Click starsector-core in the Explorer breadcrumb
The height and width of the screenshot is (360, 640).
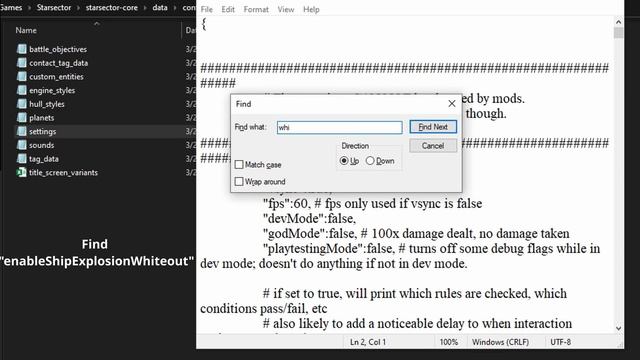pyautogui.click(x=111, y=8)
